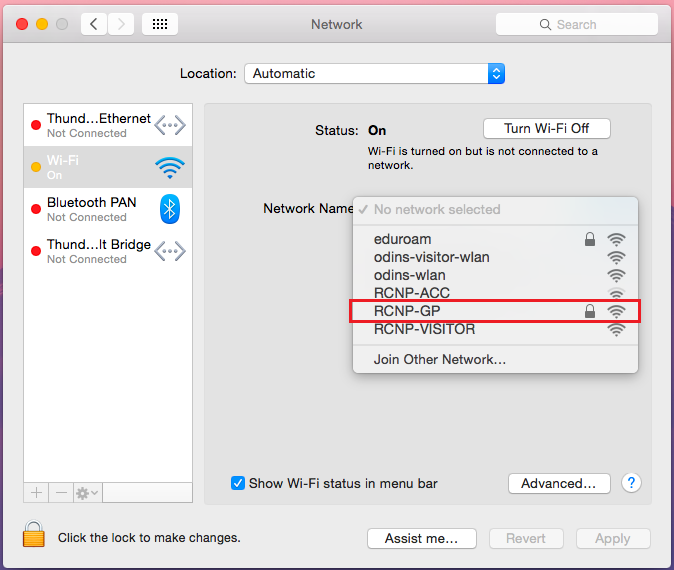674x570 pixels.
Task: Select Join Other Network option
Action: coord(440,359)
